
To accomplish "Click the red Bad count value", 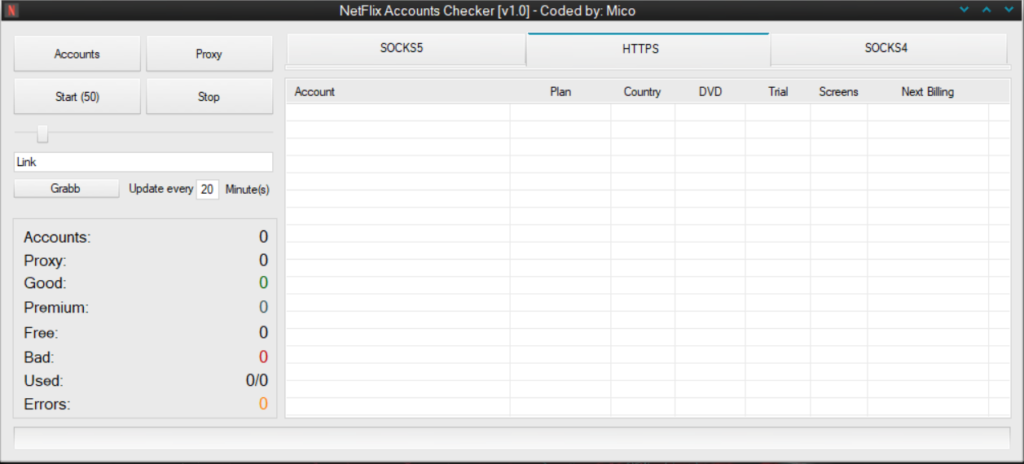I will point(263,357).
